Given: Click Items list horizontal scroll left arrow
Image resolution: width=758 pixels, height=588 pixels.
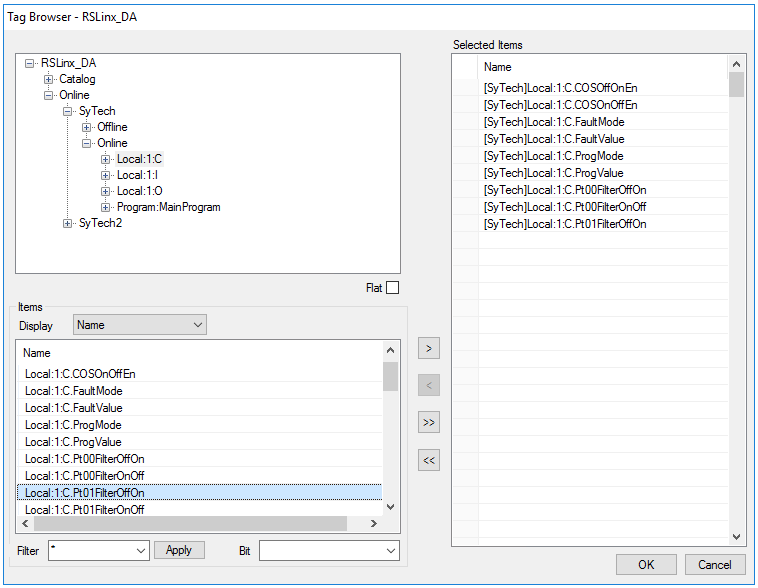Looking at the screenshot, I should click(25, 523).
